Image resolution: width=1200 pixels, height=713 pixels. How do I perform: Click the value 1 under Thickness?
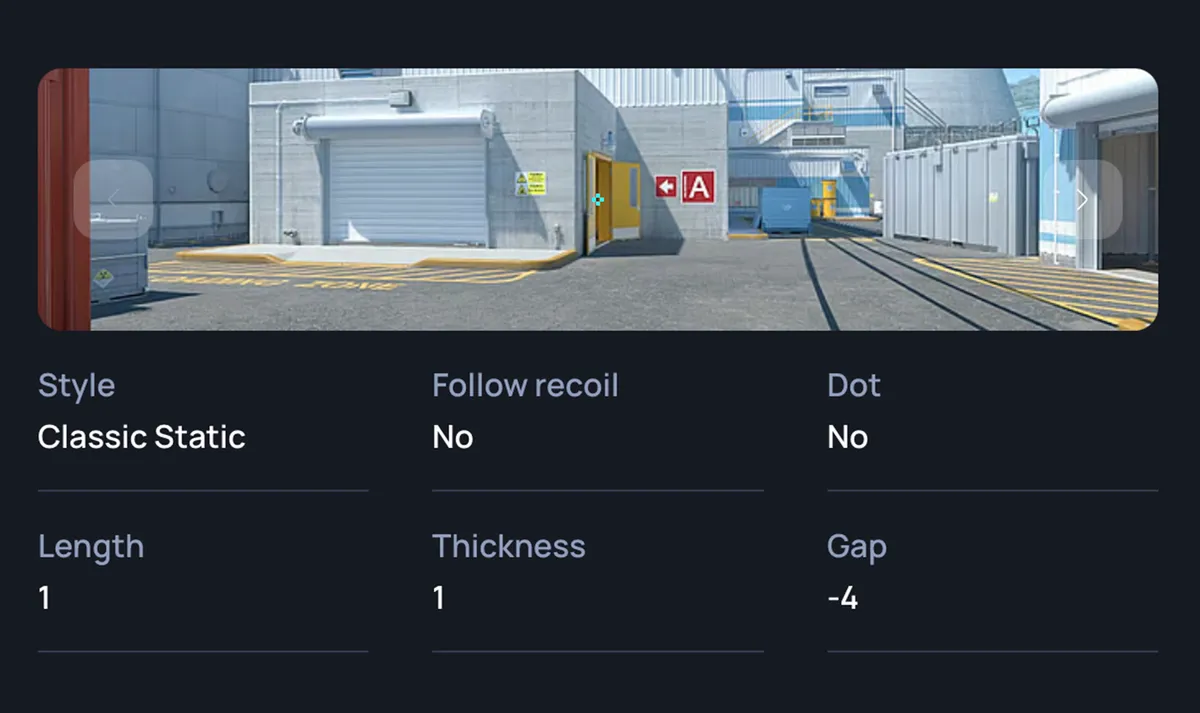tap(439, 598)
